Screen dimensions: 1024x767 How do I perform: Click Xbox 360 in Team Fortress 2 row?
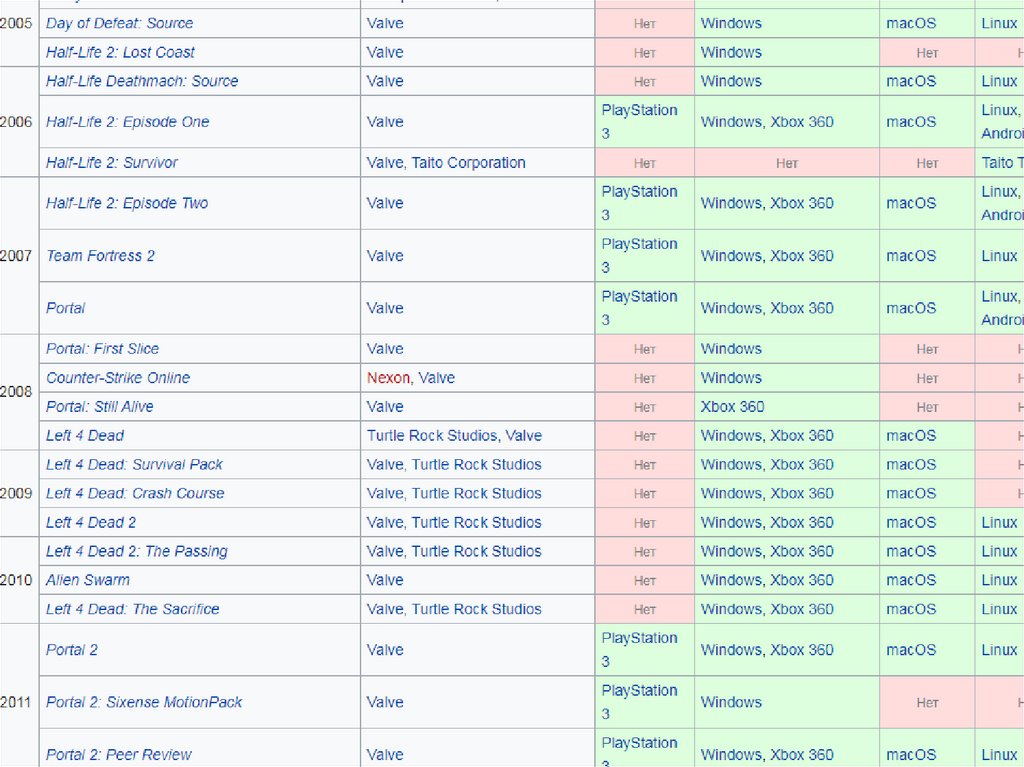[801, 256]
